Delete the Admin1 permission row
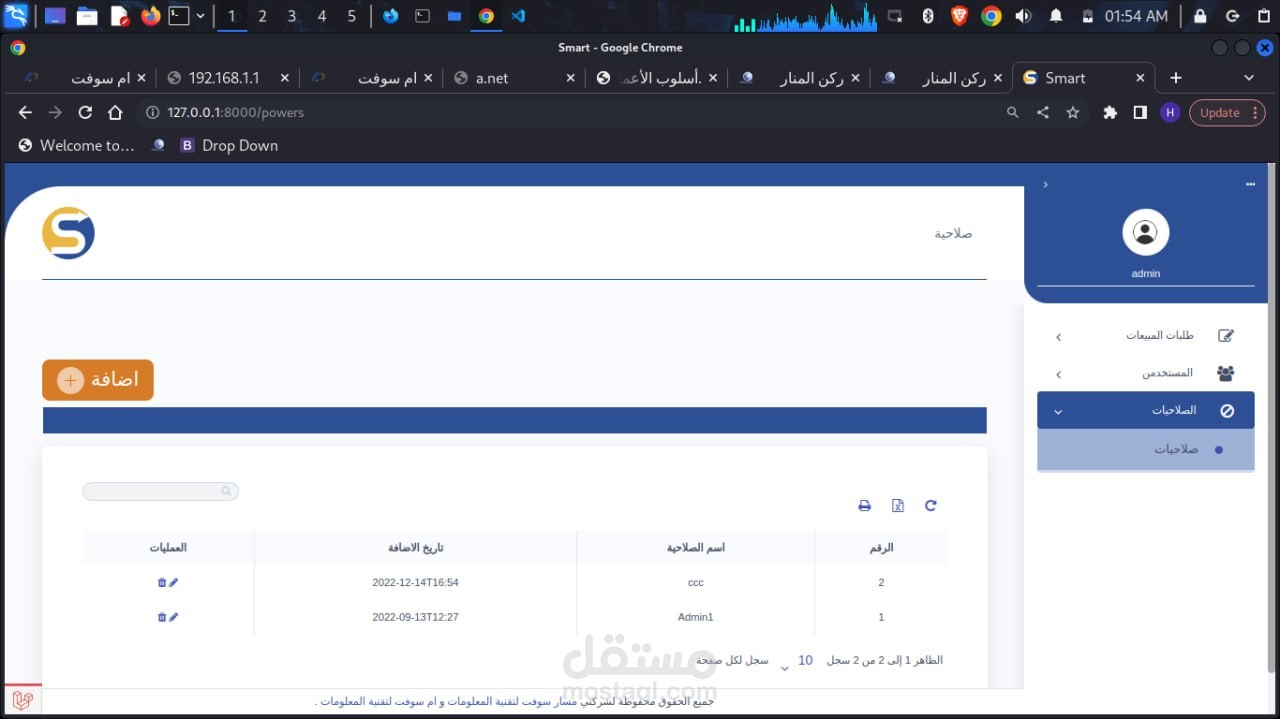 pos(162,617)
